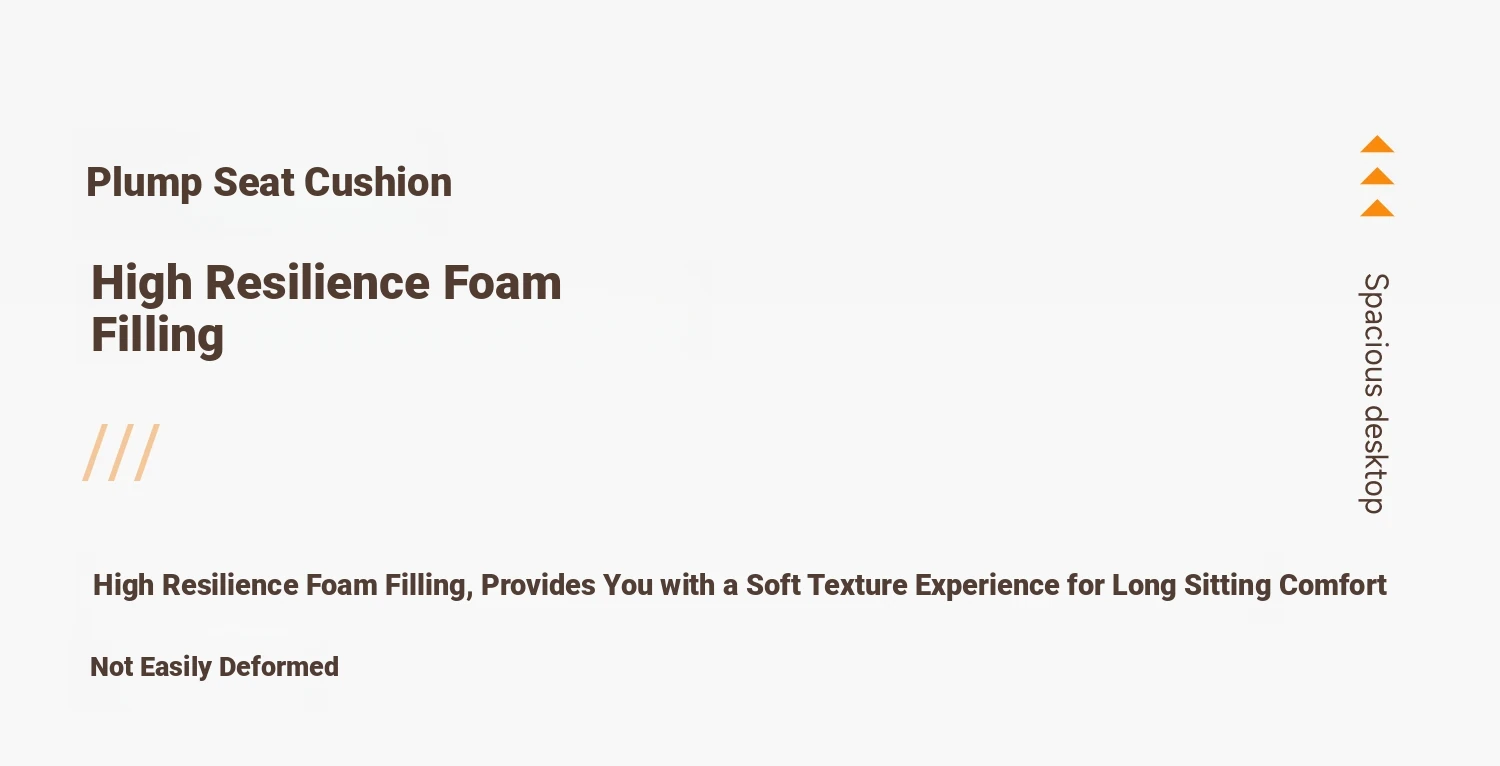This screenshot has width=1500, height=766.
Task: Click the large "High Resilience Foam Filling" heading
Action: click(x=326, y=308)
